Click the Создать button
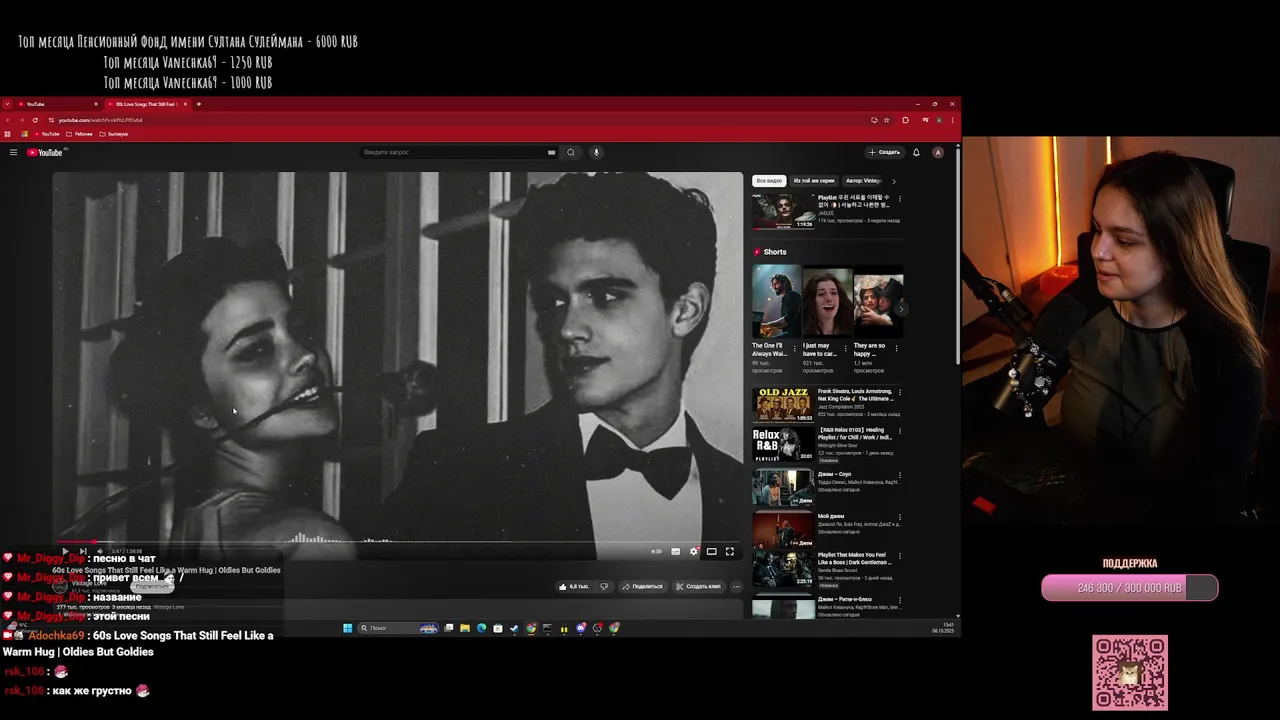This screenshot has height=720, width=1280. [884, 152]
